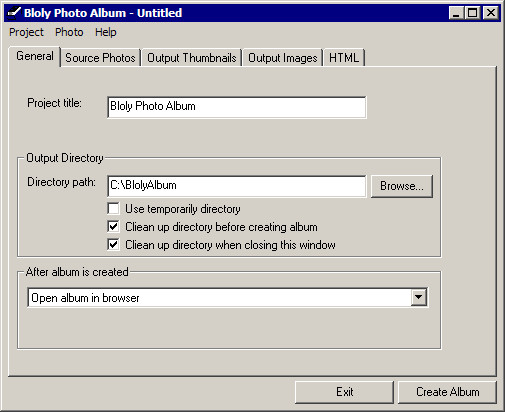Click the Directory path: label
505x412 pixels.
pyautogui.click(x=61, y=182)
